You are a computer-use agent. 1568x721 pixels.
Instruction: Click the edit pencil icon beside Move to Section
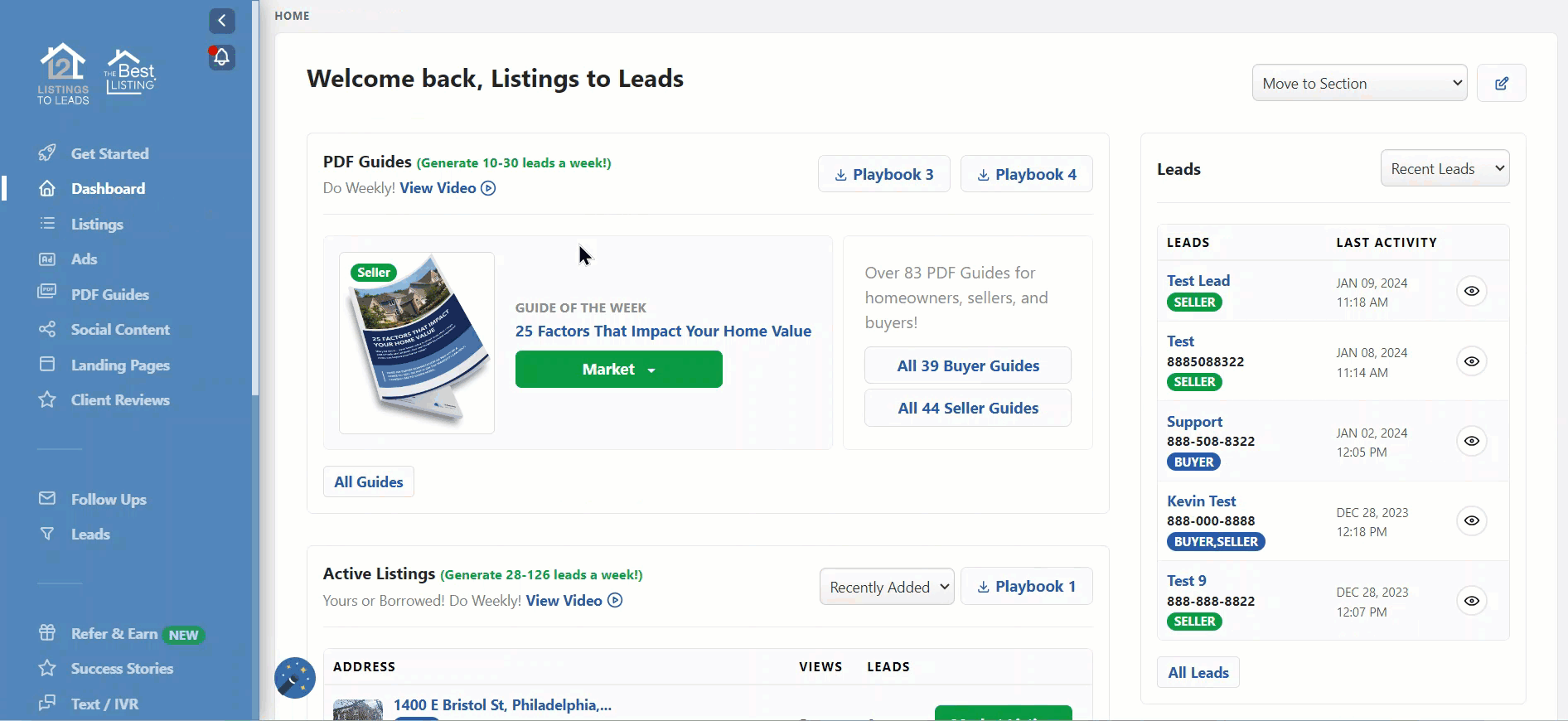point(1501,83)
